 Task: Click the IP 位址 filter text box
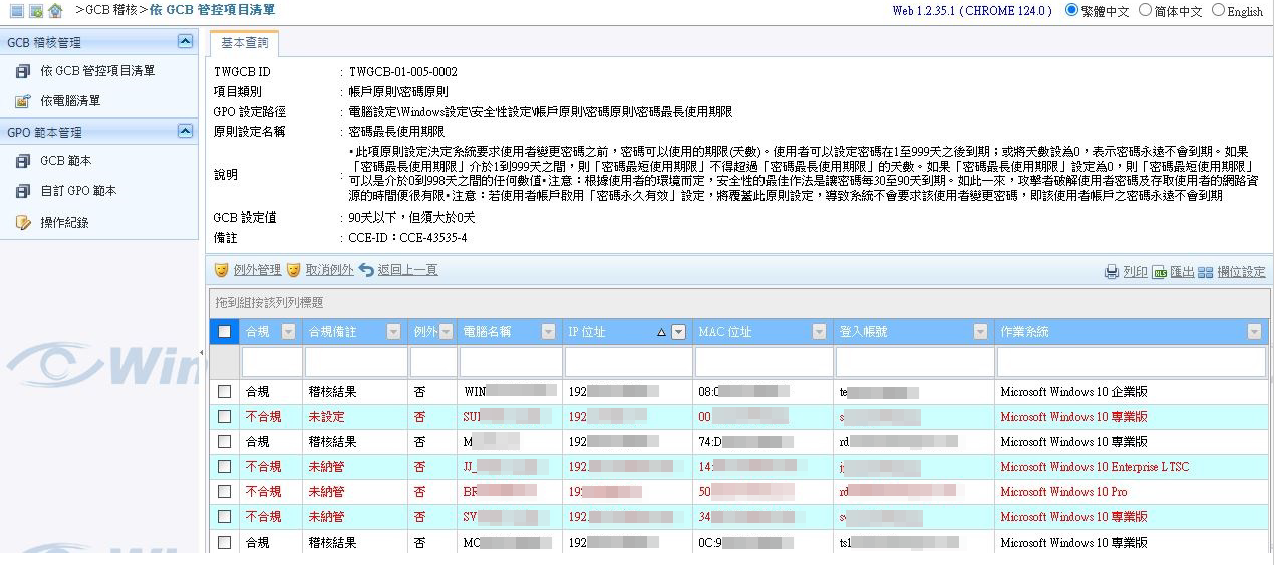(627, 362)
